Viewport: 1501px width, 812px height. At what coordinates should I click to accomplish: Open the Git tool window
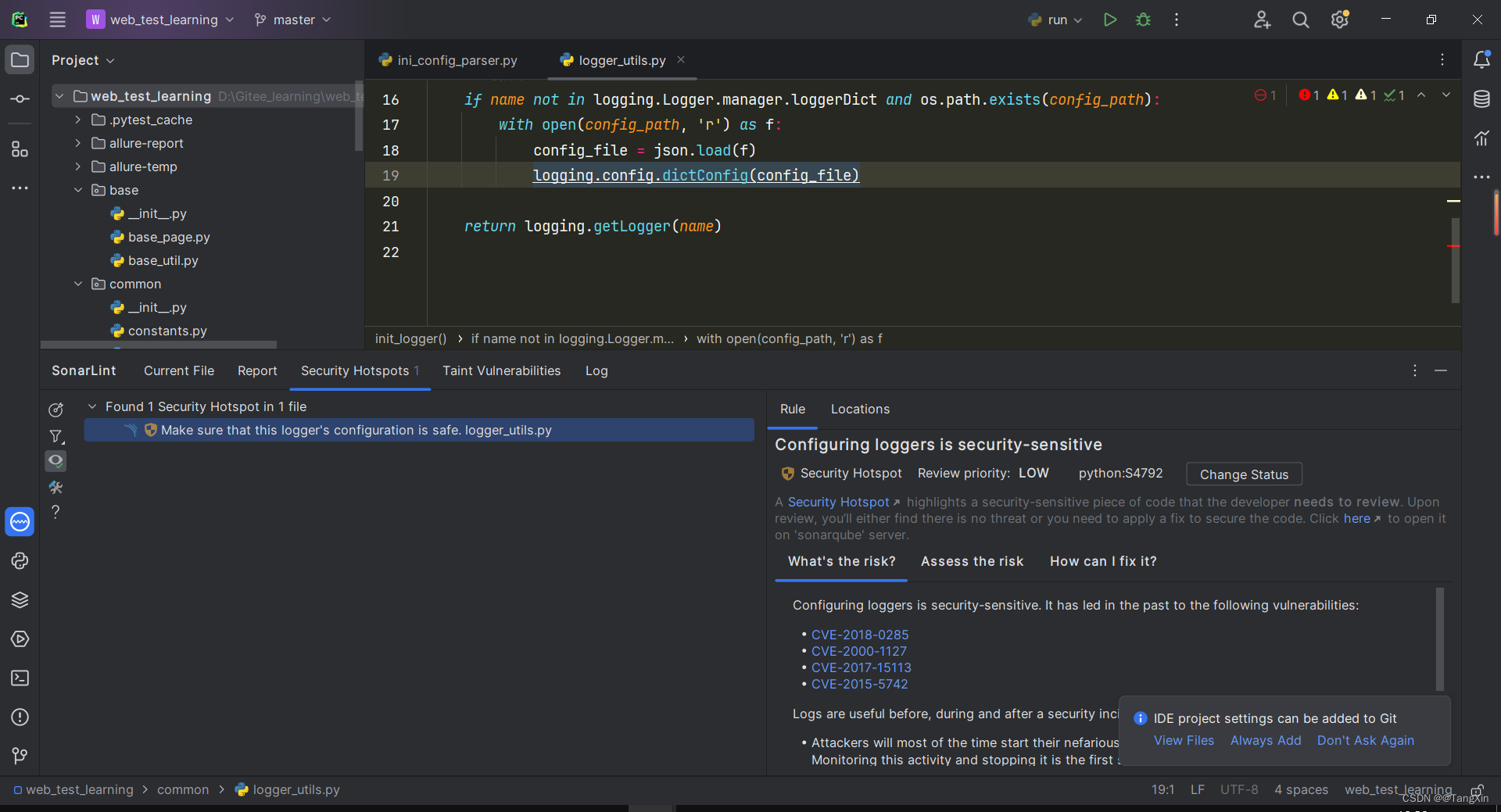pos(20,756)
